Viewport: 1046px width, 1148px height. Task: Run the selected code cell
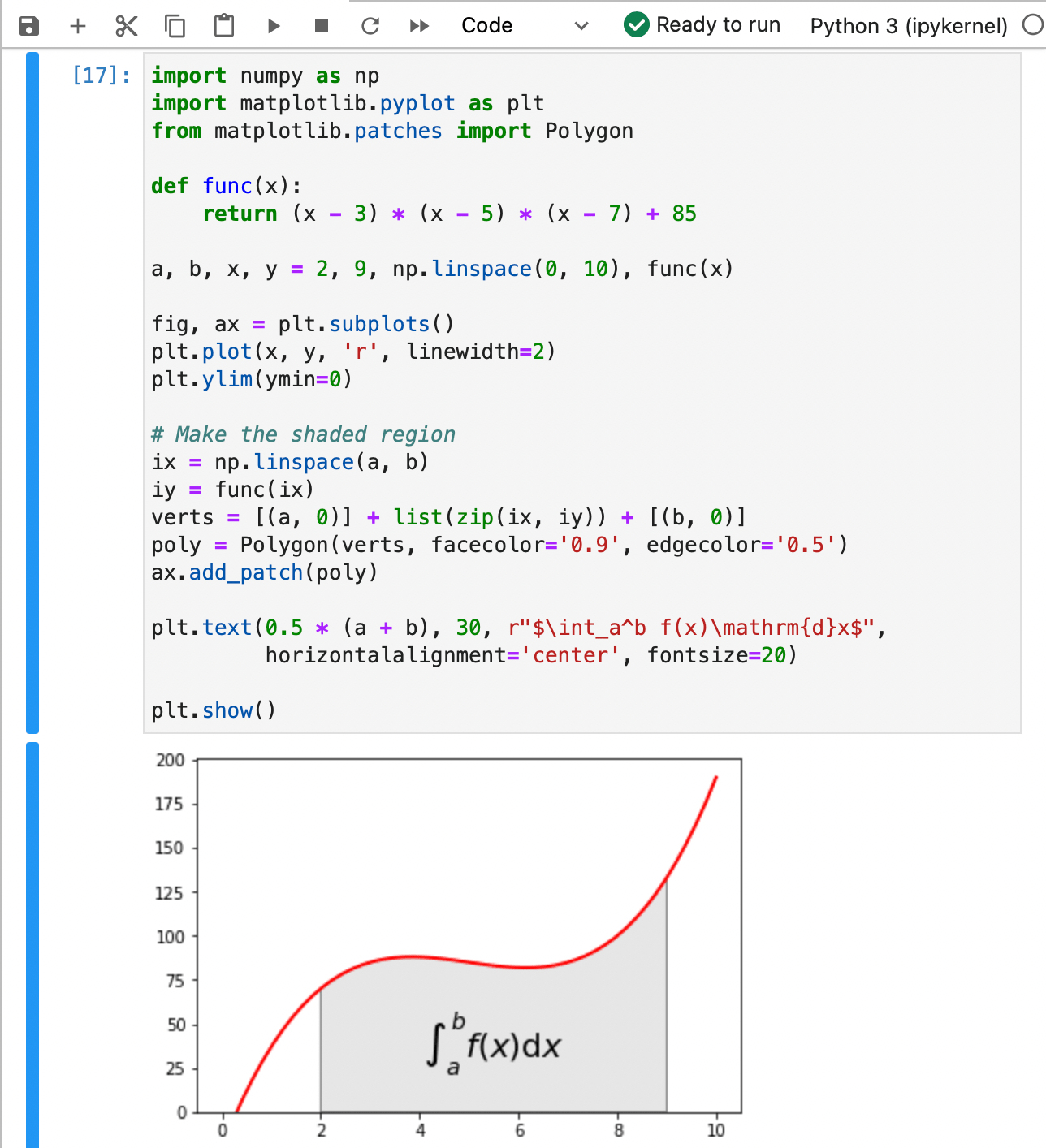[273, 25]
